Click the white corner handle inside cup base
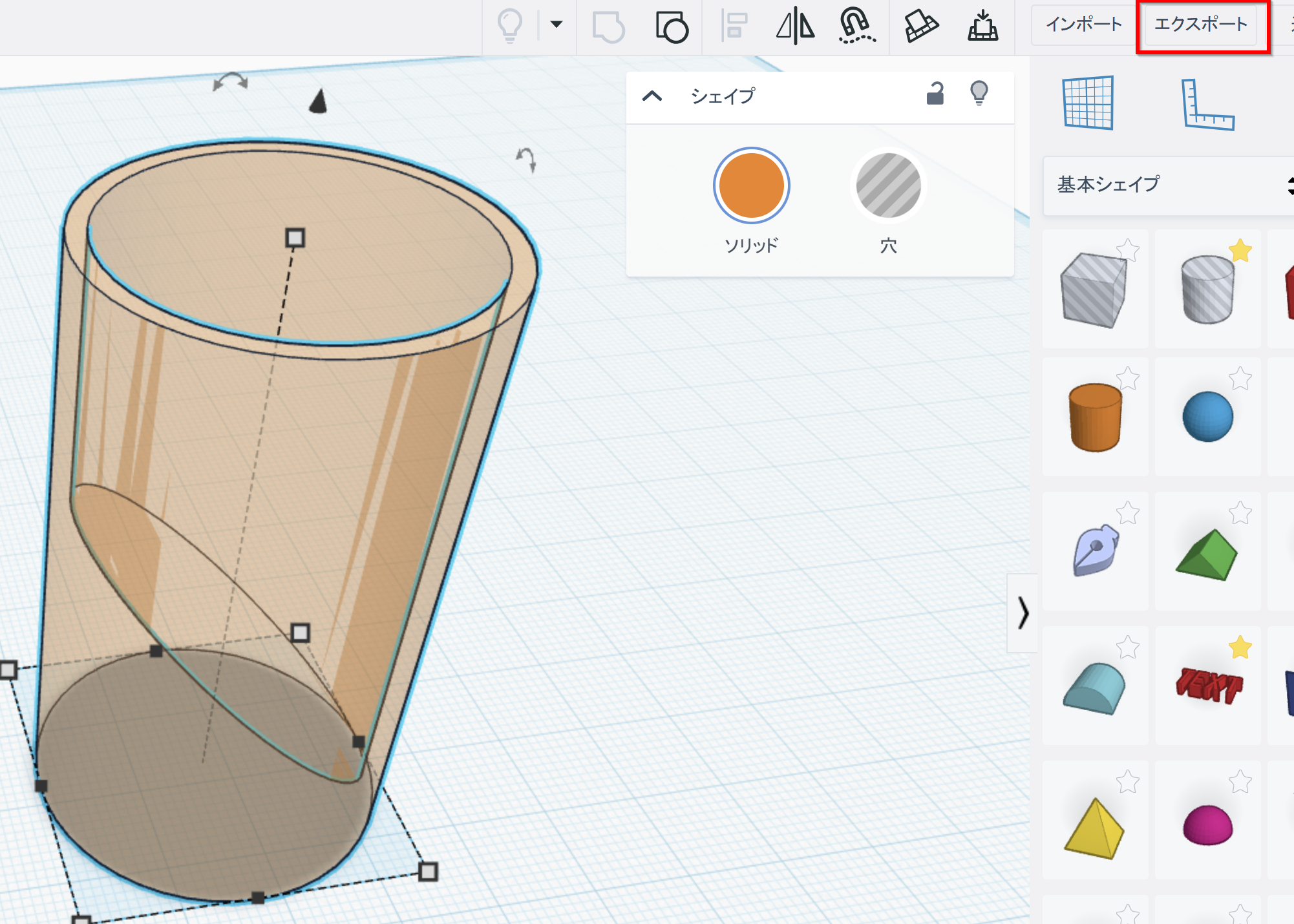The image size is (1294, 924). [300, 633]
